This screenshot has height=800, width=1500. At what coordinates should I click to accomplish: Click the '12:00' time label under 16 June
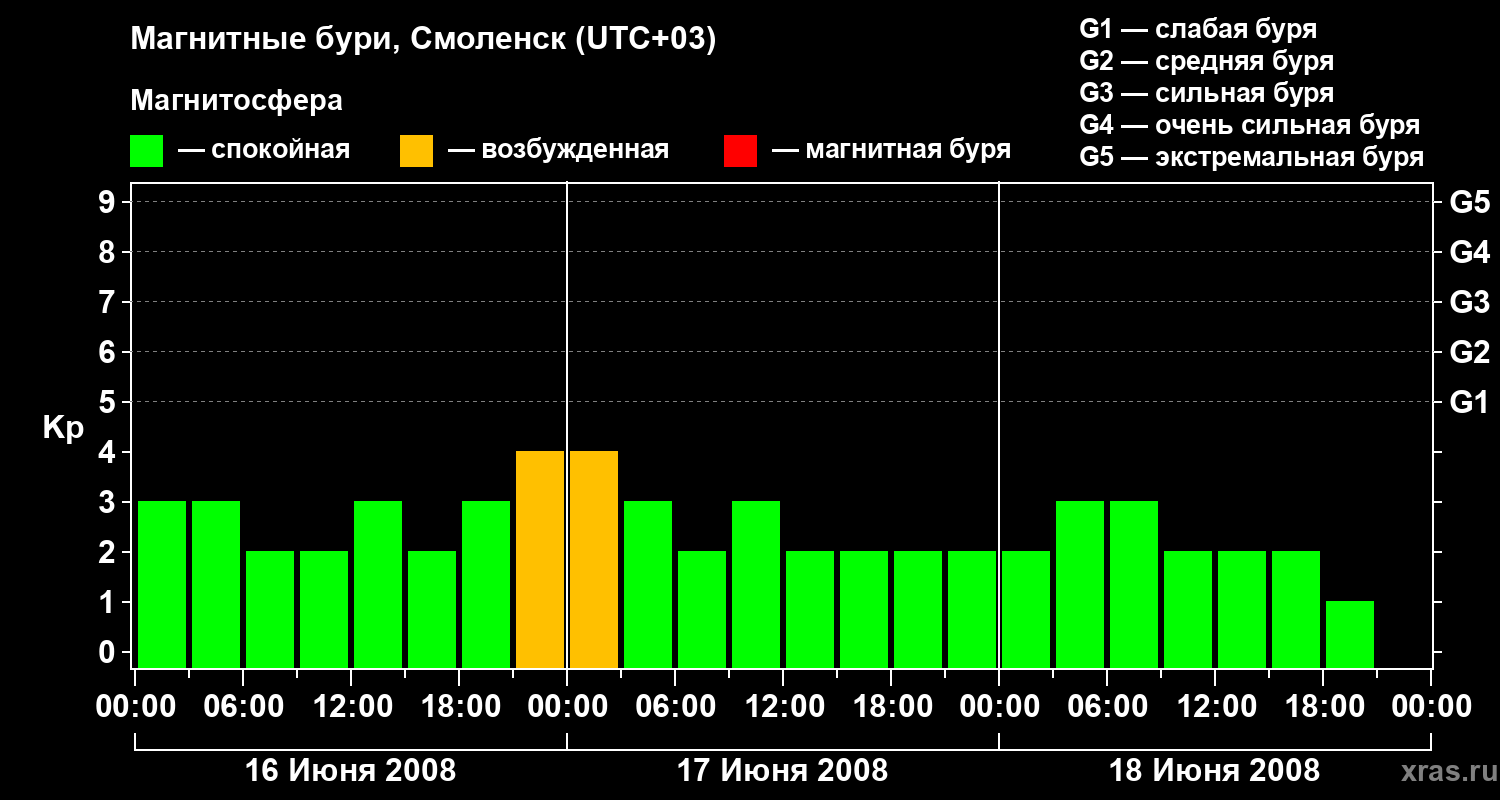(351, 707)
